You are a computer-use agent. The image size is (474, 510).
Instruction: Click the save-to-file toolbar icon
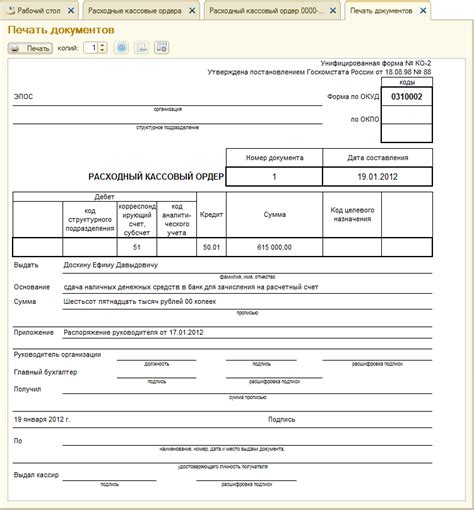coord(142,48)
